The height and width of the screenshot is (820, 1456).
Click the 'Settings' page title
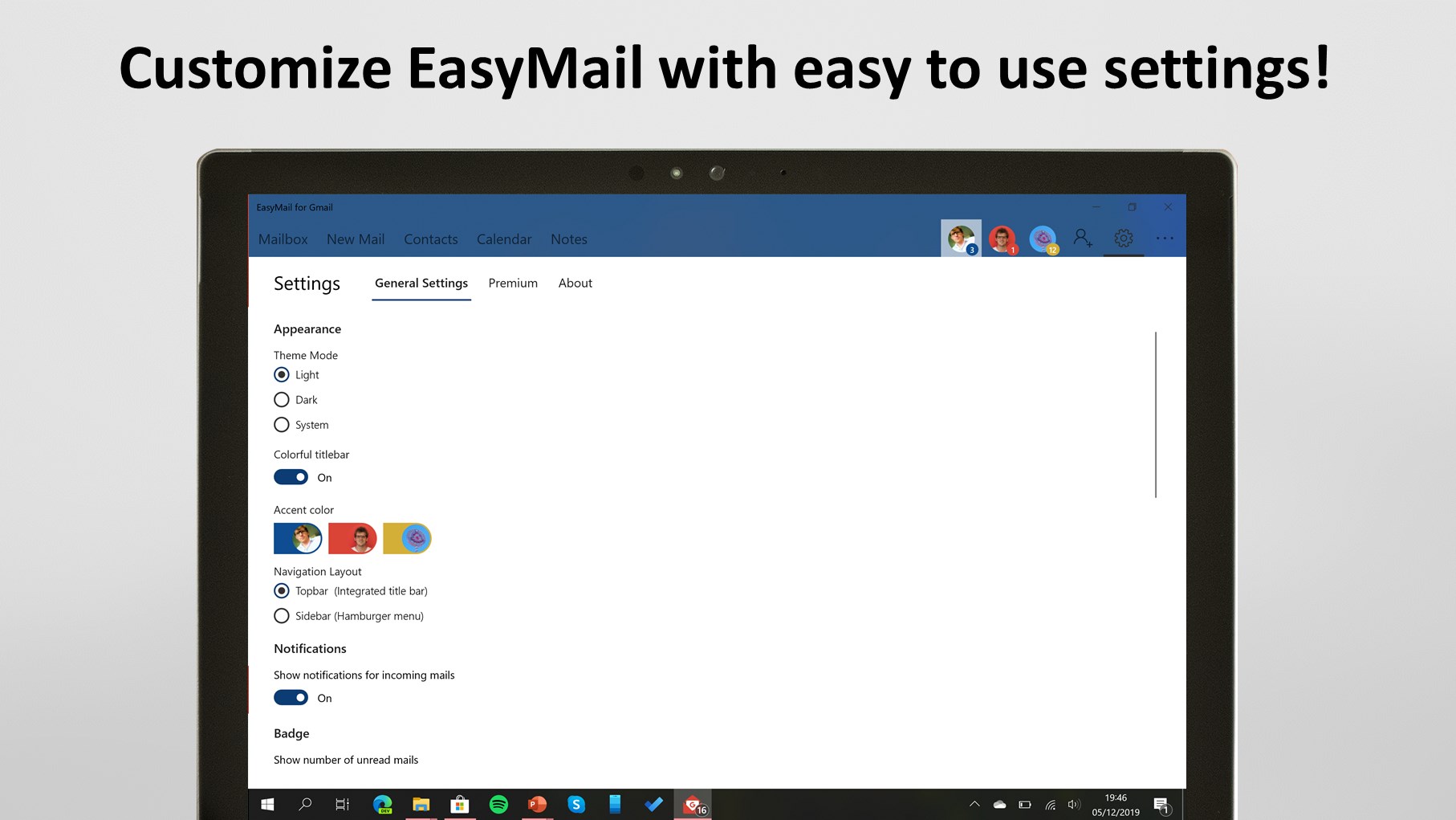pyautogui.click(x=307, y=284)
